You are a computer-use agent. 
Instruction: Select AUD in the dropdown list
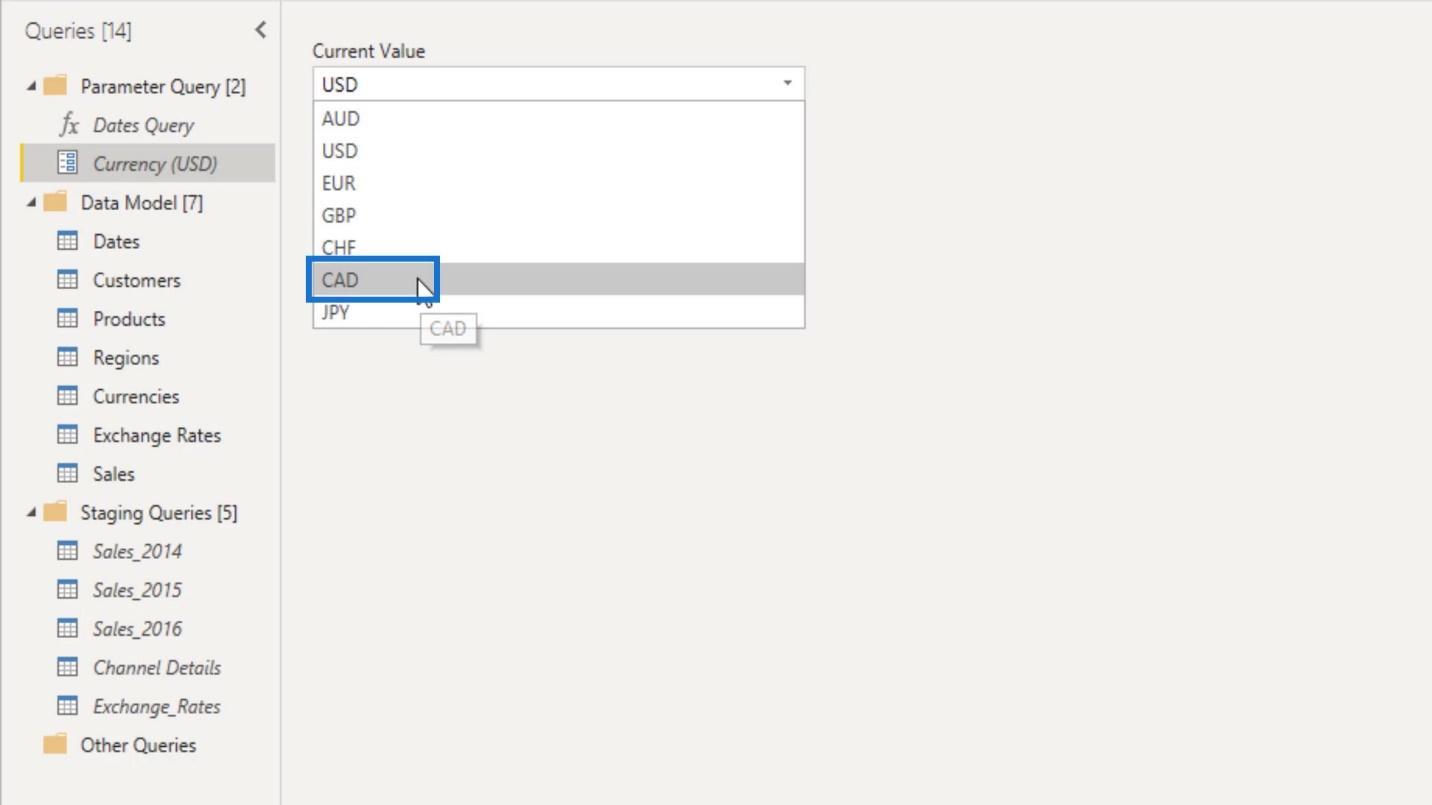[559, 118]
